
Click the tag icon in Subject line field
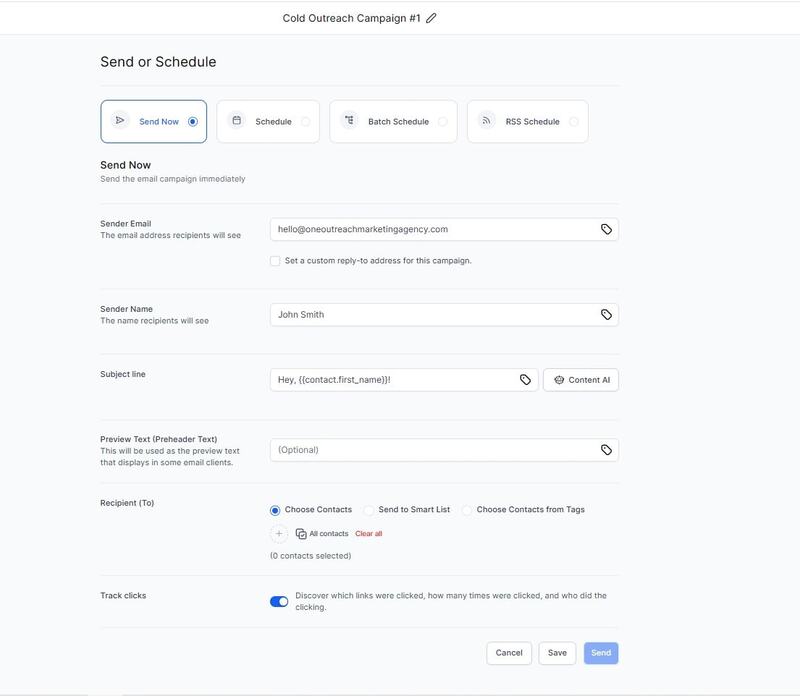(x=525, y=380)
